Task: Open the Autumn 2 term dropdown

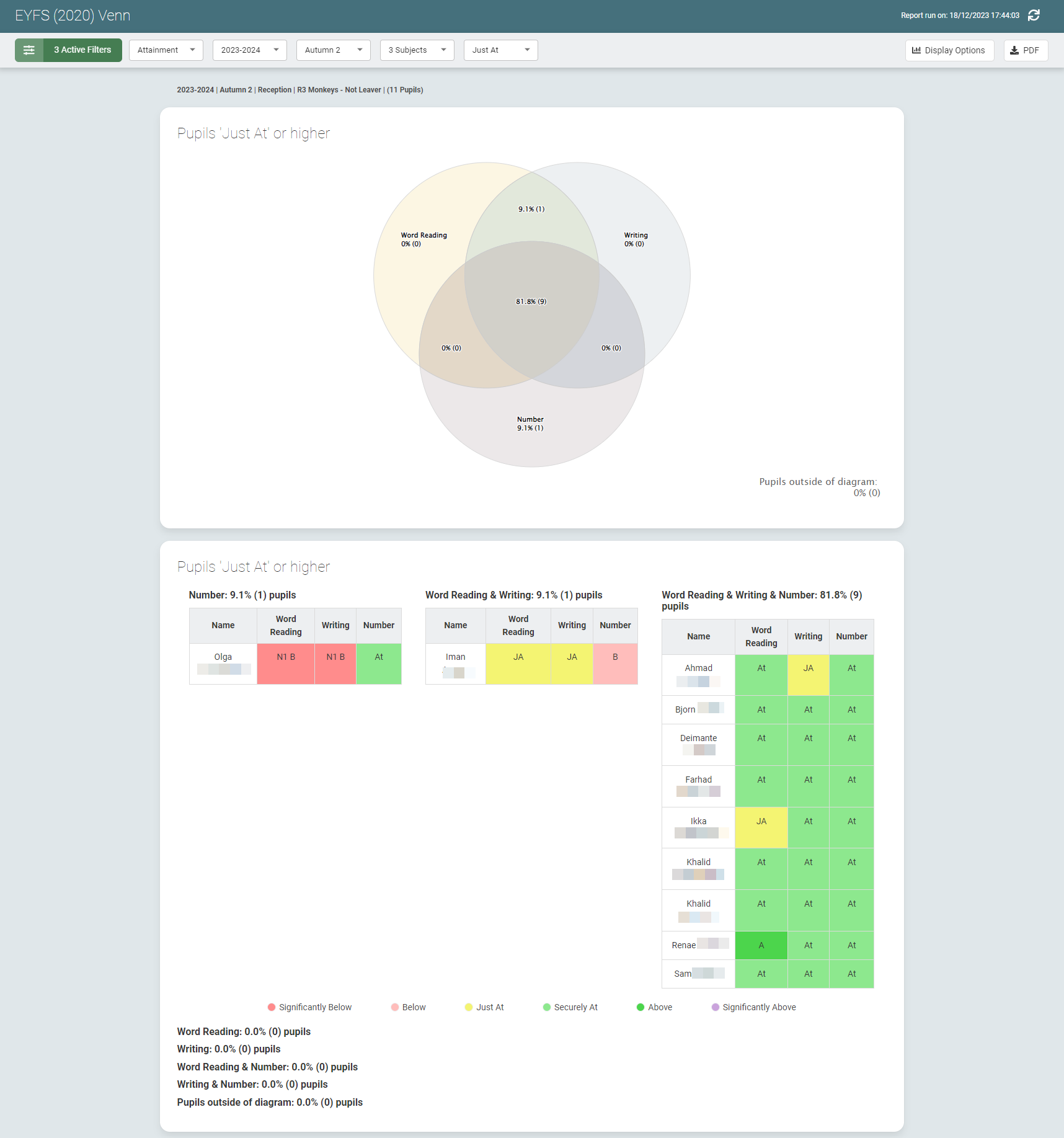Action: (333, 50)
